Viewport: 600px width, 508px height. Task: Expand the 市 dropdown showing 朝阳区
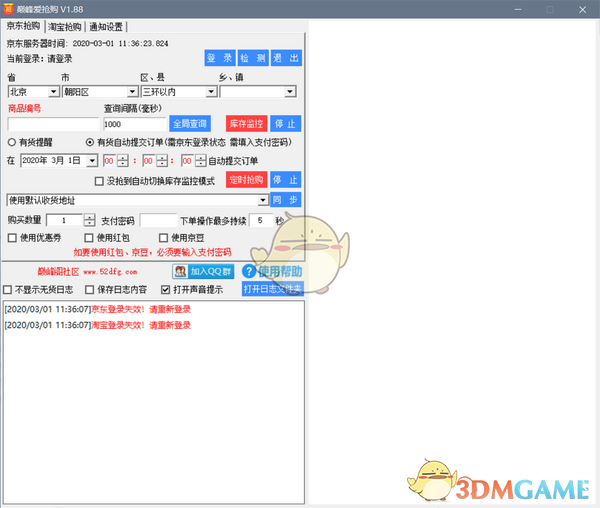pos(132,92)
